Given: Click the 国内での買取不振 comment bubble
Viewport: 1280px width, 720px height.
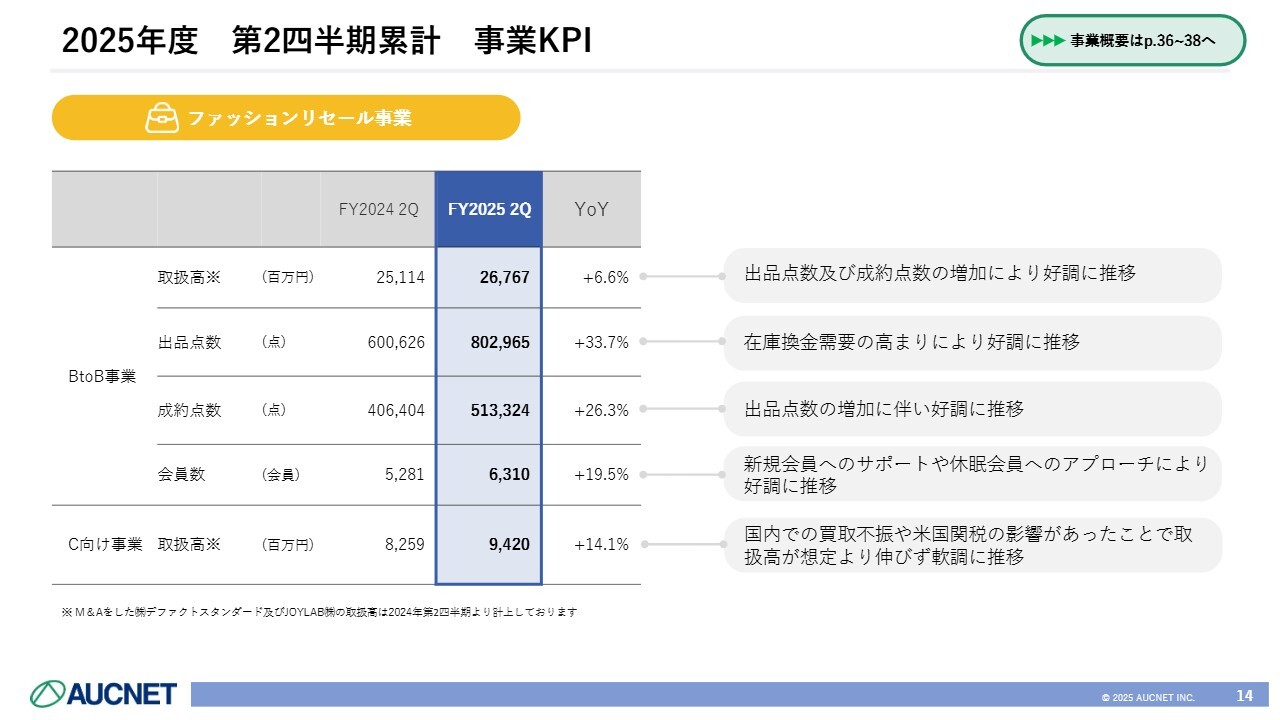Looking at the screenshot, I should click(x=972, y=545).
